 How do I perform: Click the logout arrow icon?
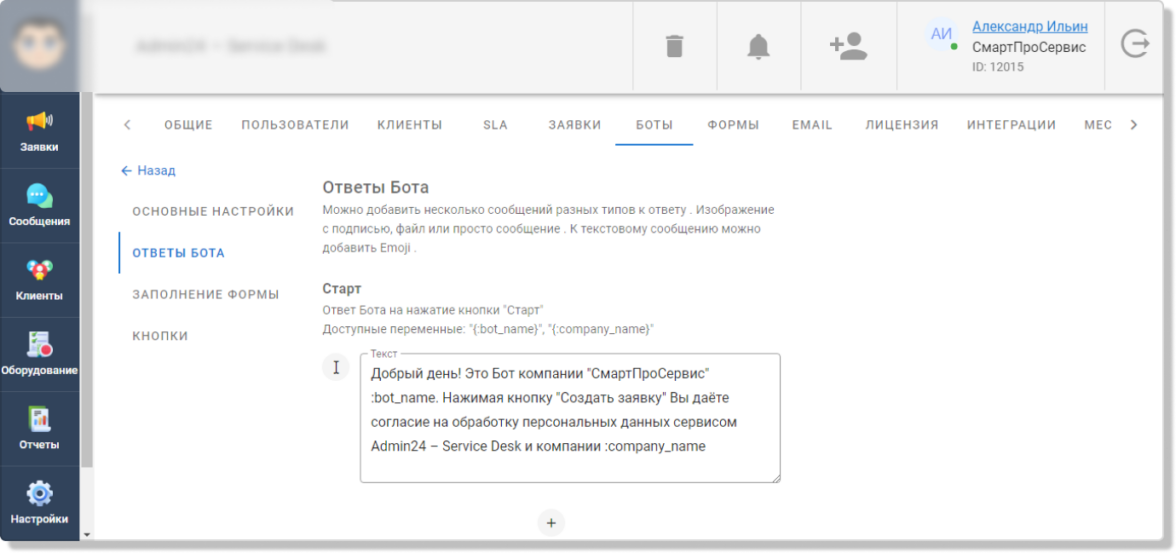coord(1135,45)
